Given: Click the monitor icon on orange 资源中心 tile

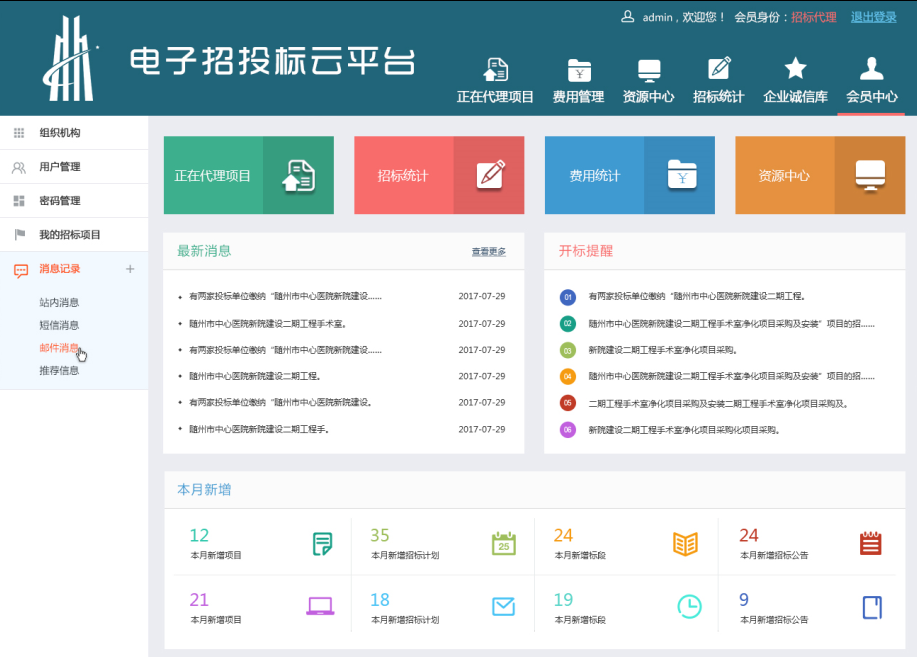Looking at the screenshot, I should (869, 175).
